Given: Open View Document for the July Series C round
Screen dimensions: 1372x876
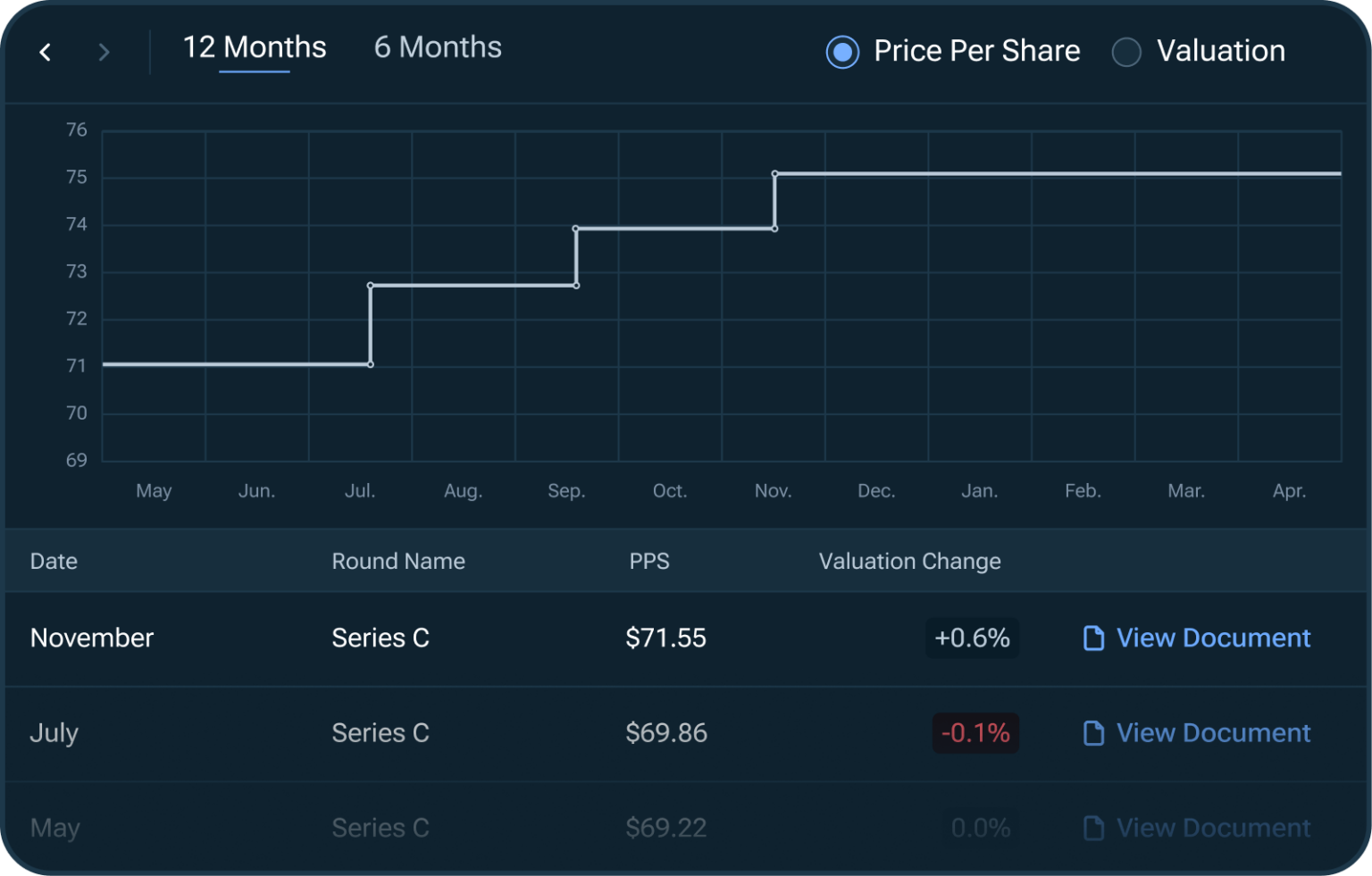Looking at the screenshot, I should pyautogui.click(x=1213, y=732).
